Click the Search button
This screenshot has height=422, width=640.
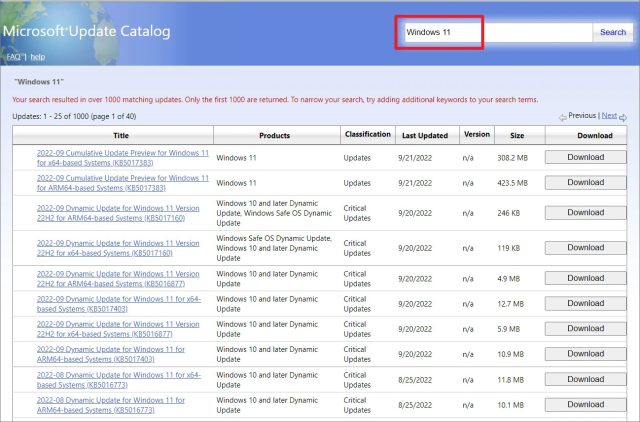click(x=613, y=32)
